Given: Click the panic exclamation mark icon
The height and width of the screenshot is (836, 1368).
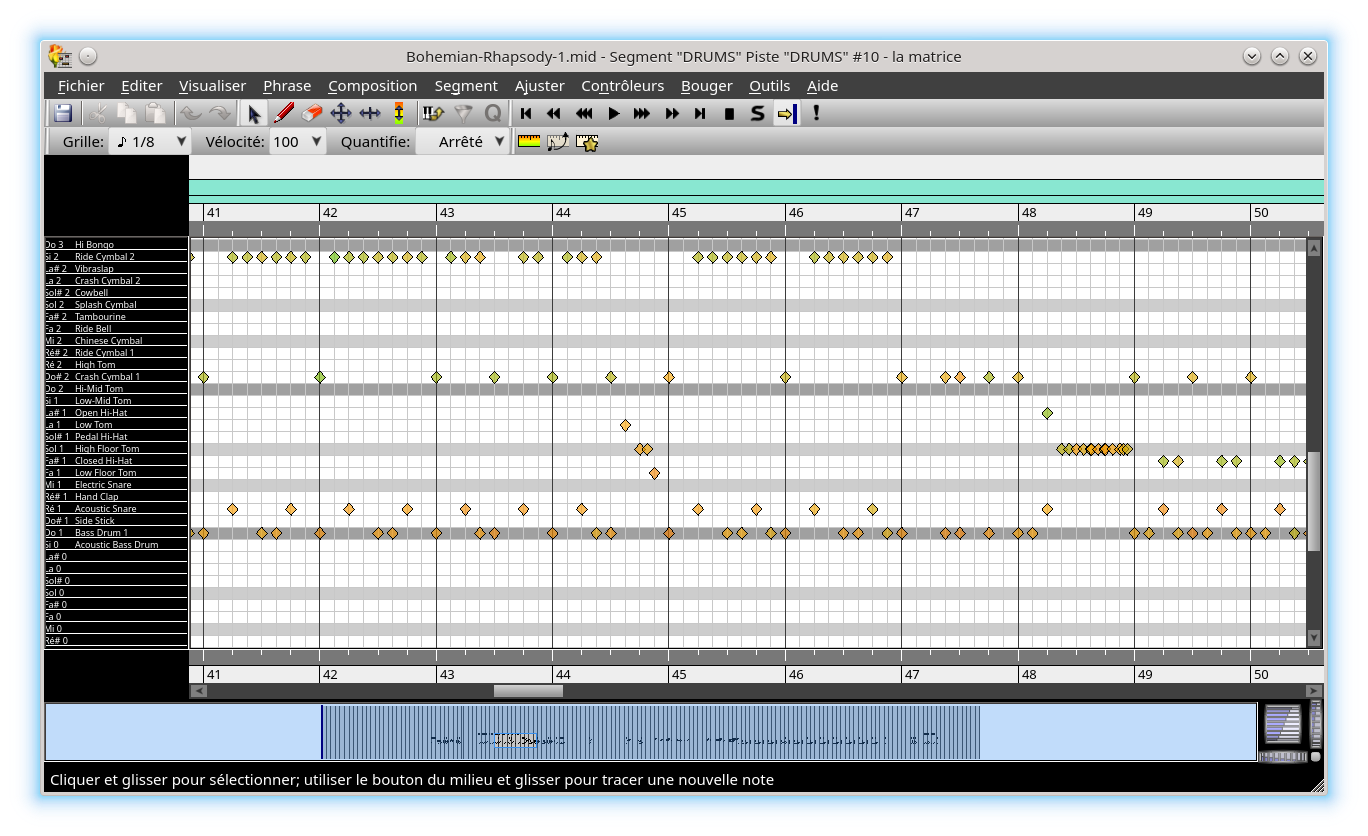Looking at the screenshot, I should pos(816,113).
